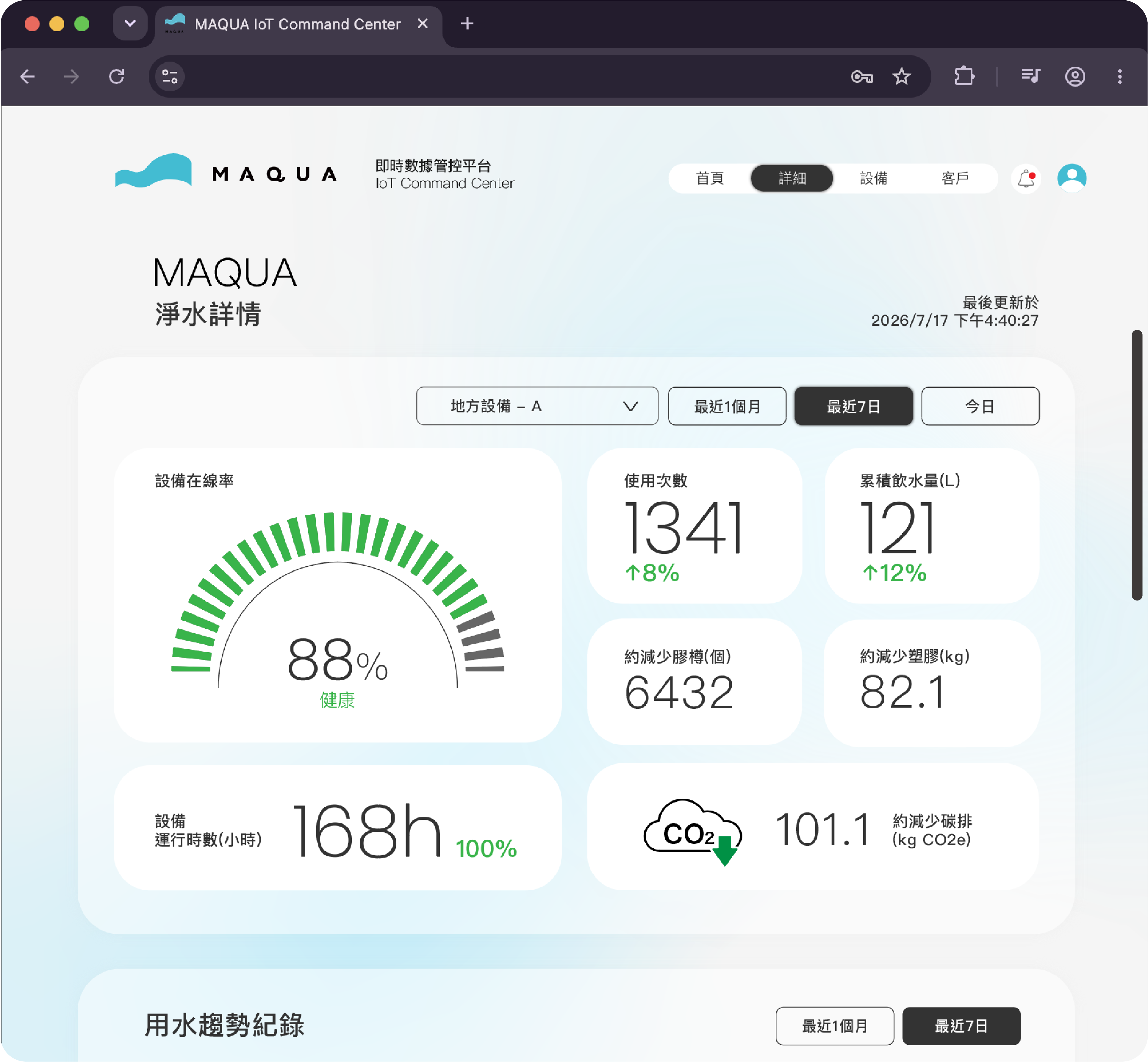Open the Chrome three-dot menu
1148x1062 pixels.
tap(1120, 76)
